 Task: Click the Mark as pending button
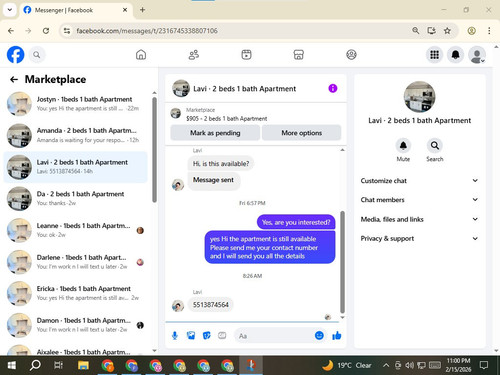[215, 133]
